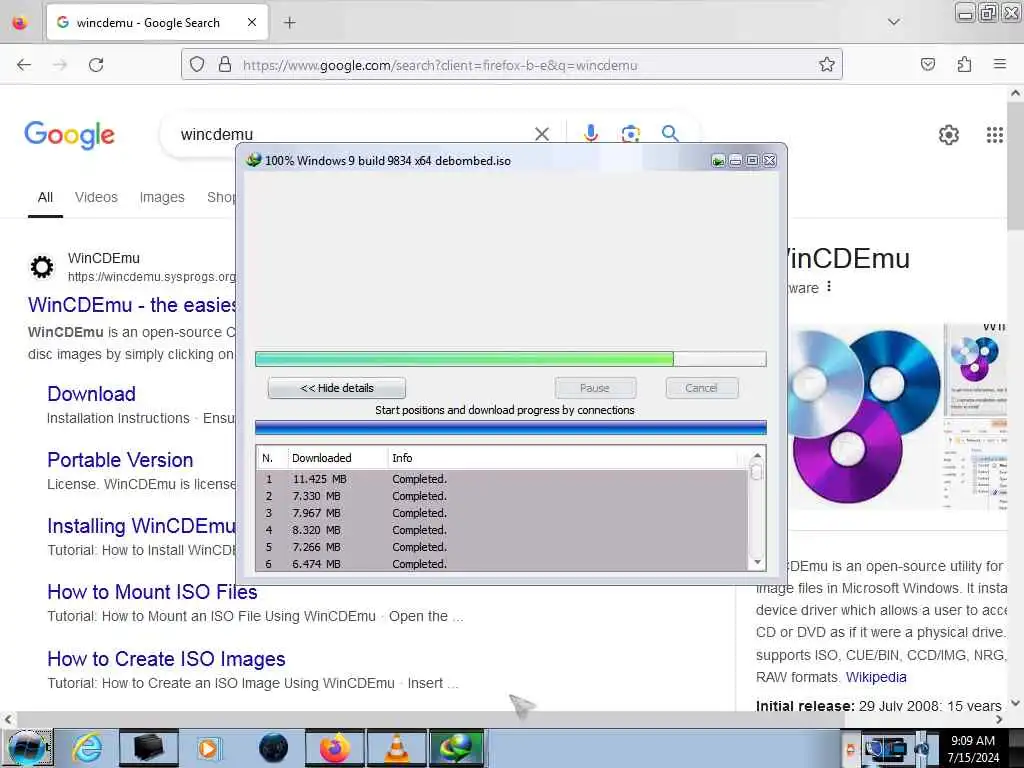Image resolution: width=1024 pixels, height=768 pixels.
Task: Select connection row 3 with 7.967 MB
Action: (502, 513)
